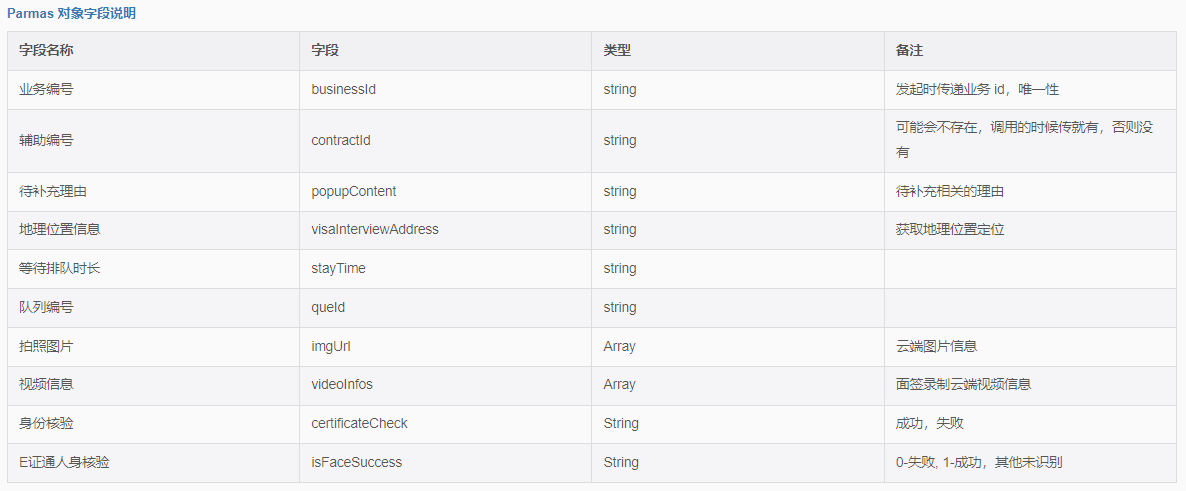Select the 类型 column header
This screenshot has height=491, width=1186.
(738, 51)
